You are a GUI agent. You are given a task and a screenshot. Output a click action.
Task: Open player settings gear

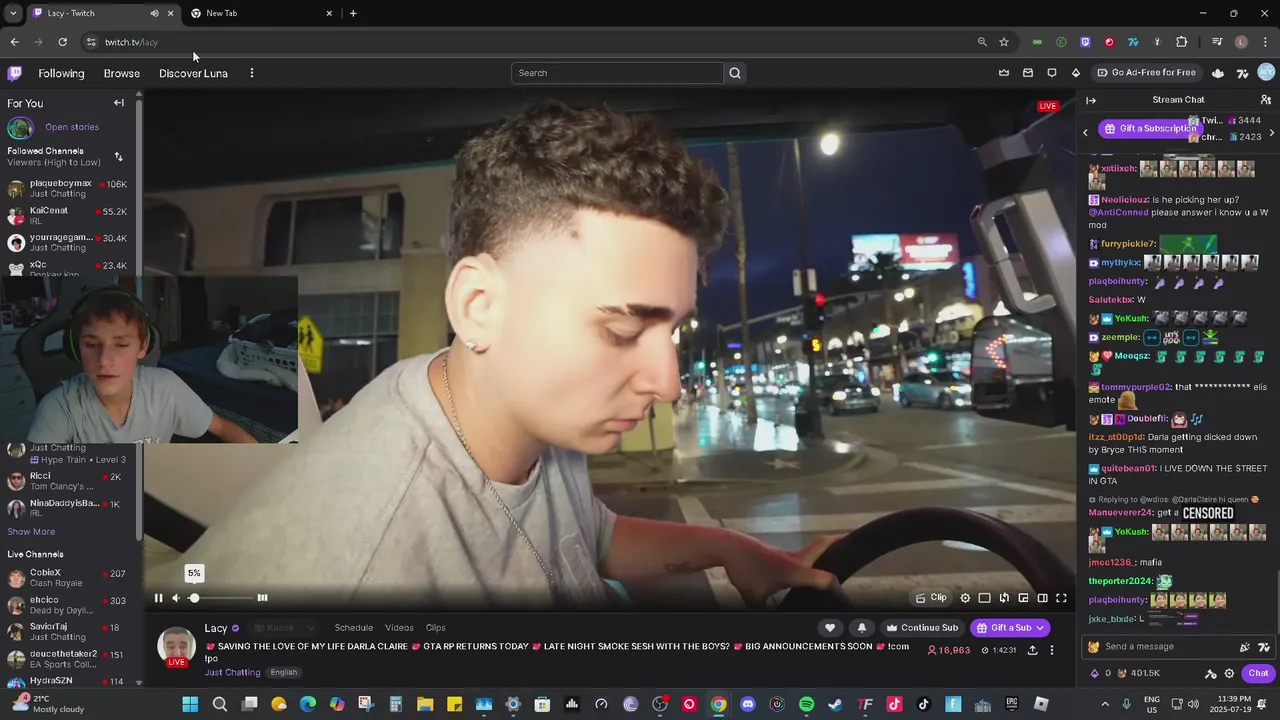(x=965, y=598)
